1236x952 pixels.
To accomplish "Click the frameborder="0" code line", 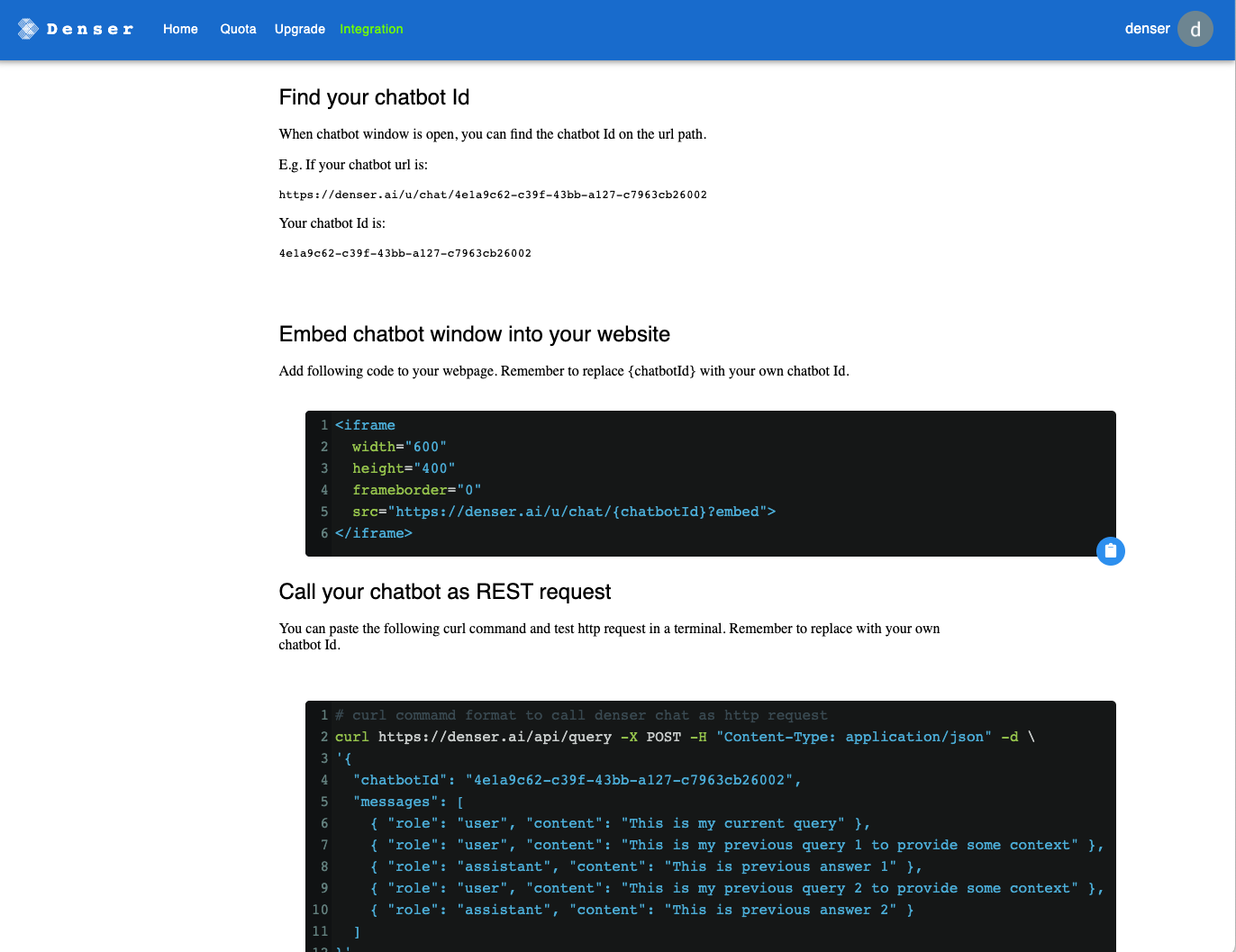I will 417,490.
